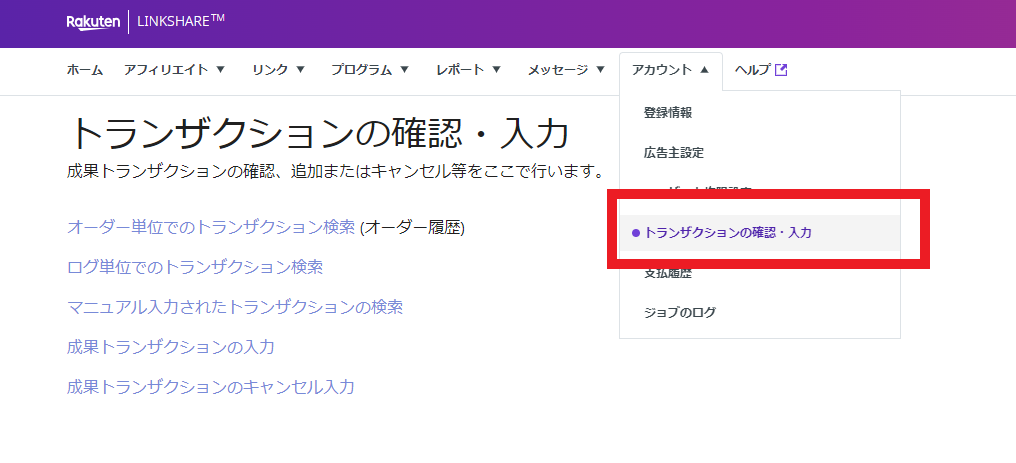Click the ログ単位でのトランザクション検索 link

[195, 268]
